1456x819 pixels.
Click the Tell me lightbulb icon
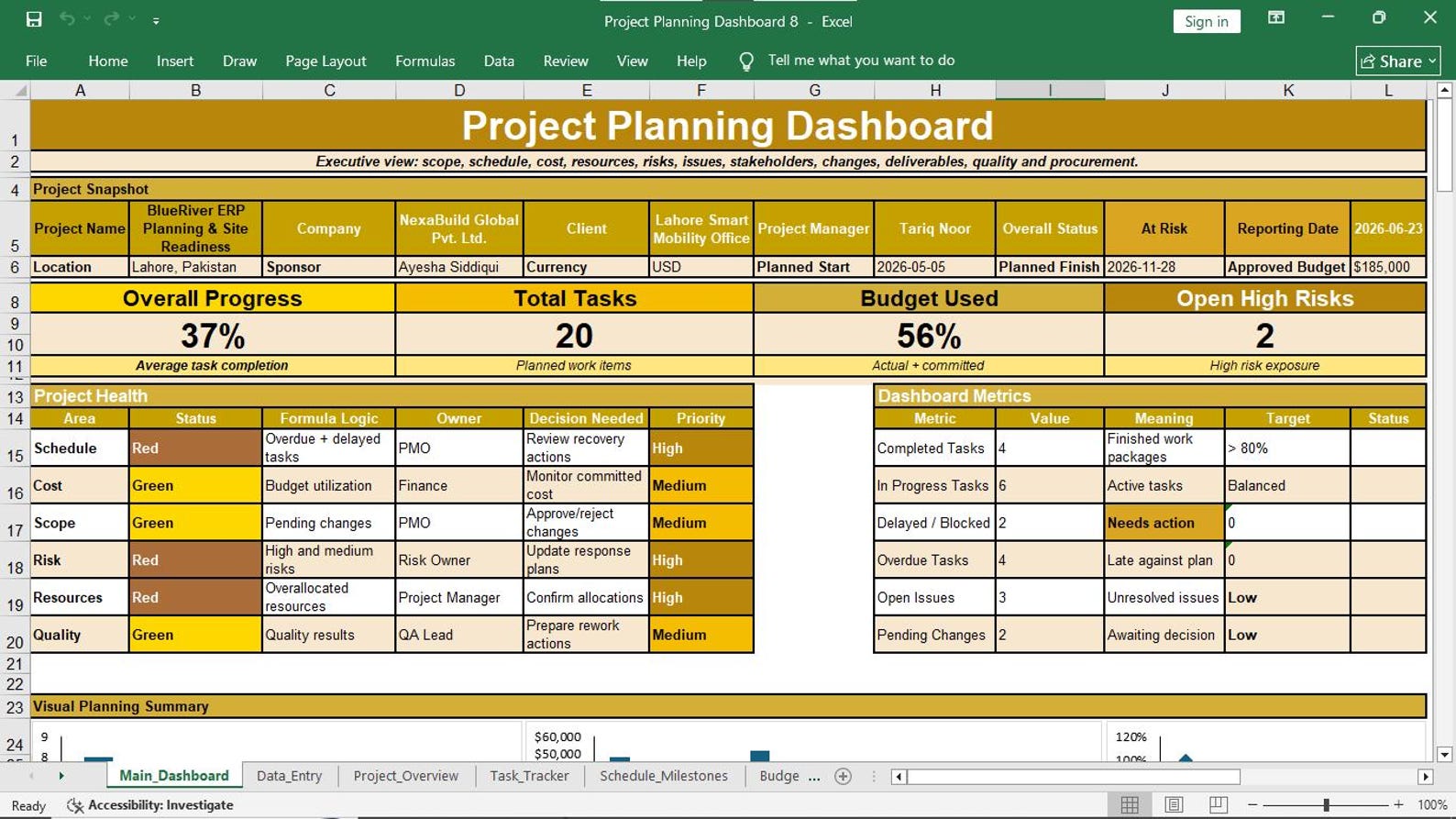[x=746, y=61]
